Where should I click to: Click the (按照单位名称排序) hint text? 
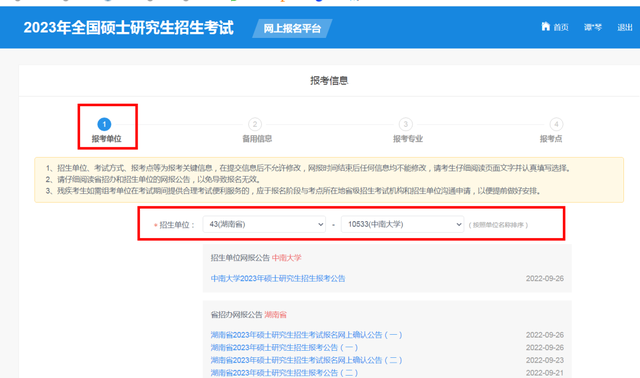click(x=498, y=225)
